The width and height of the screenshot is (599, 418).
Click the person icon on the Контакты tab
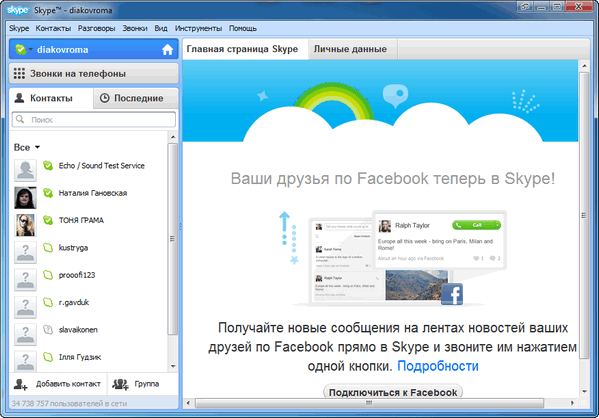tap(19, 98)
